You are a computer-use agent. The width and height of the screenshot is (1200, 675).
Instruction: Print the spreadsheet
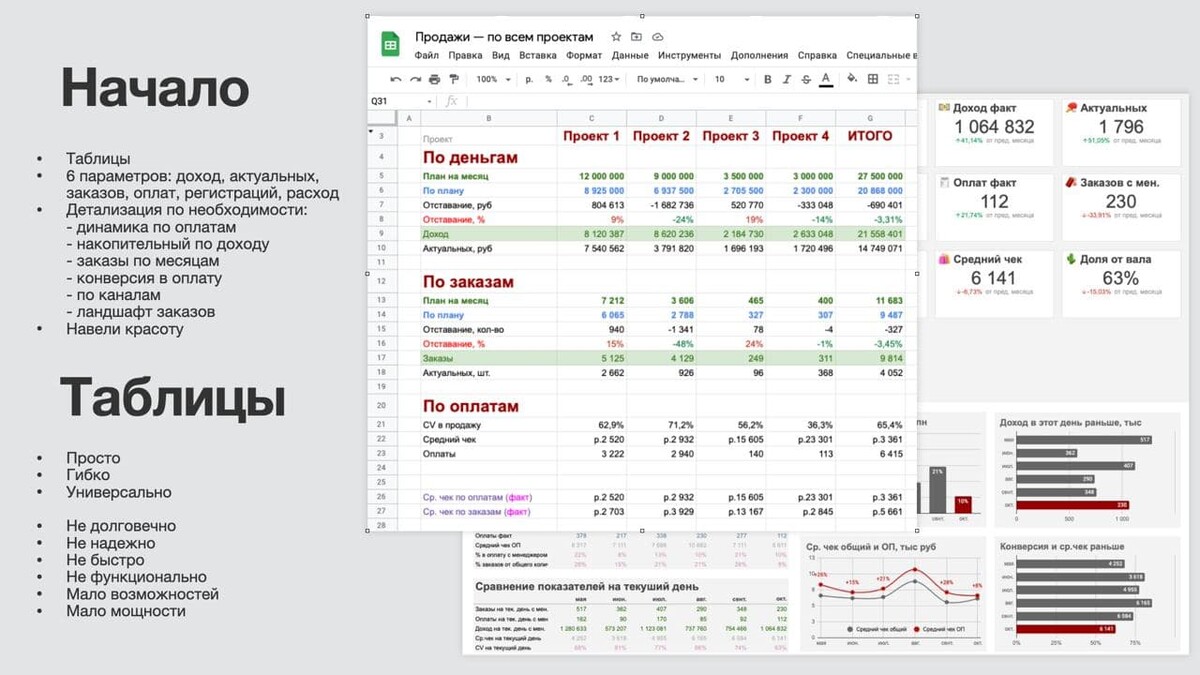(x=434, y=79)
